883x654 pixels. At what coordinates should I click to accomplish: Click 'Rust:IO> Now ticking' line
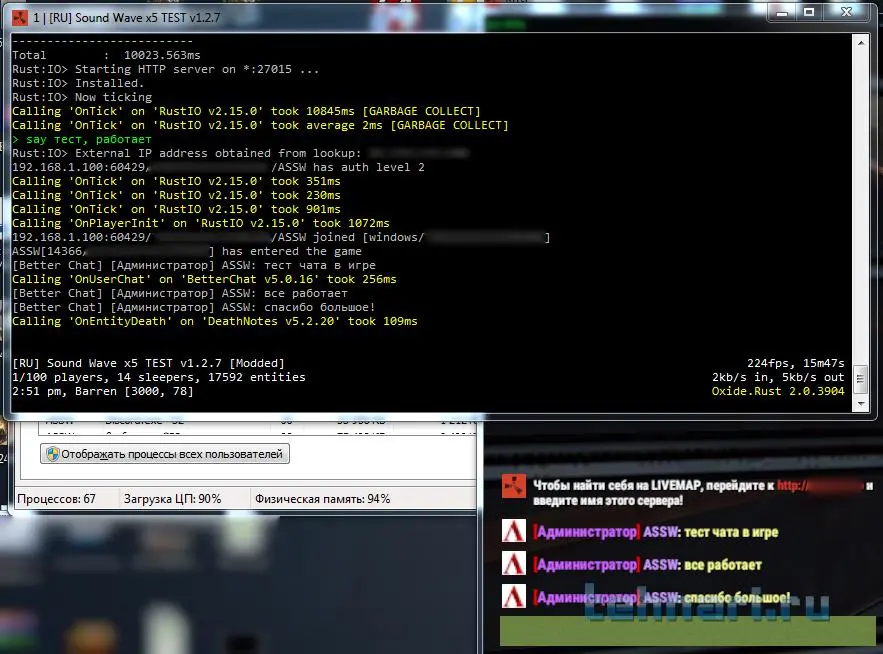click(x=82, y=97)
